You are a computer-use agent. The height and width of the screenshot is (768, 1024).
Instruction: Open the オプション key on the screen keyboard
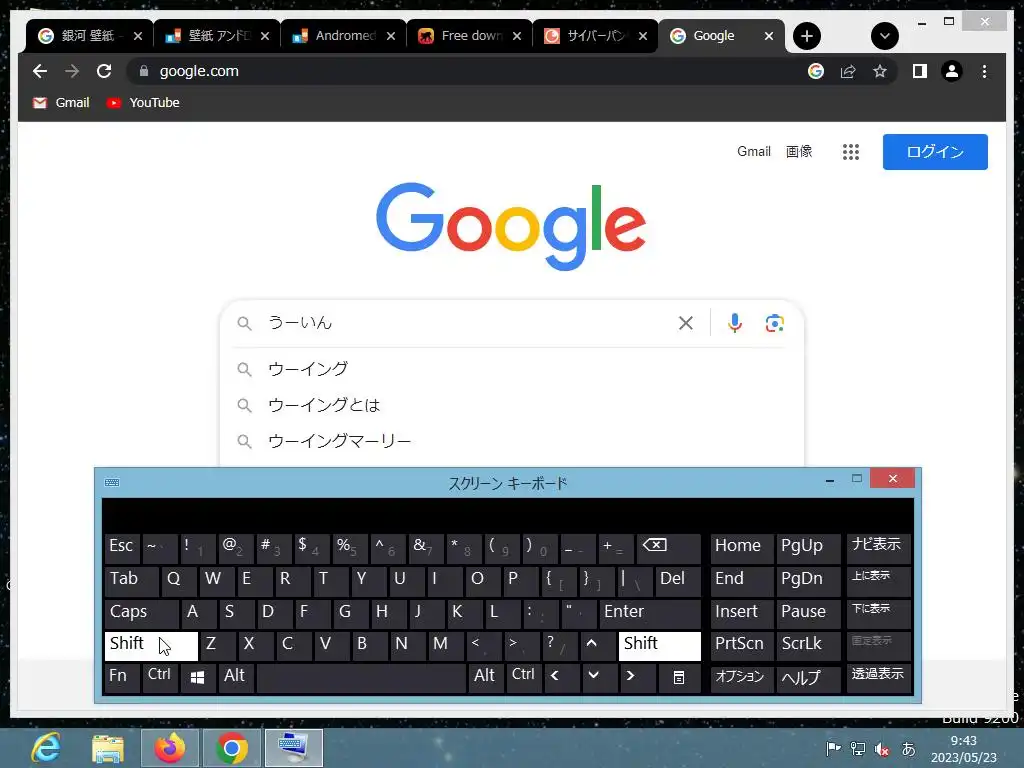point(741,677)
